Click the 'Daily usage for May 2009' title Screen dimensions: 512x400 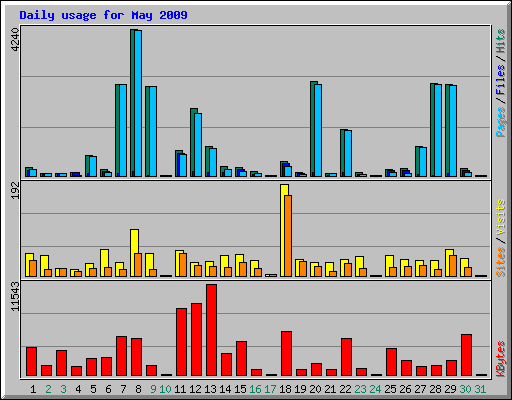103,15
